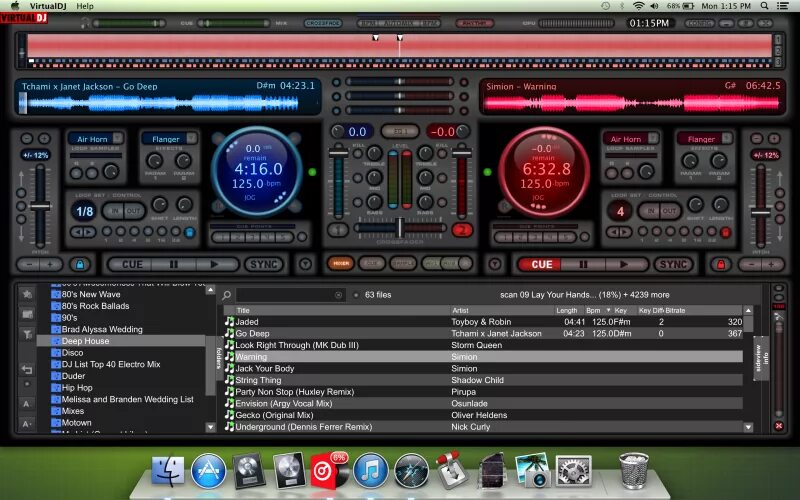Click the right deck loop length 4 display
Viewport: 800px width, 500px height.
pos(620,211)
